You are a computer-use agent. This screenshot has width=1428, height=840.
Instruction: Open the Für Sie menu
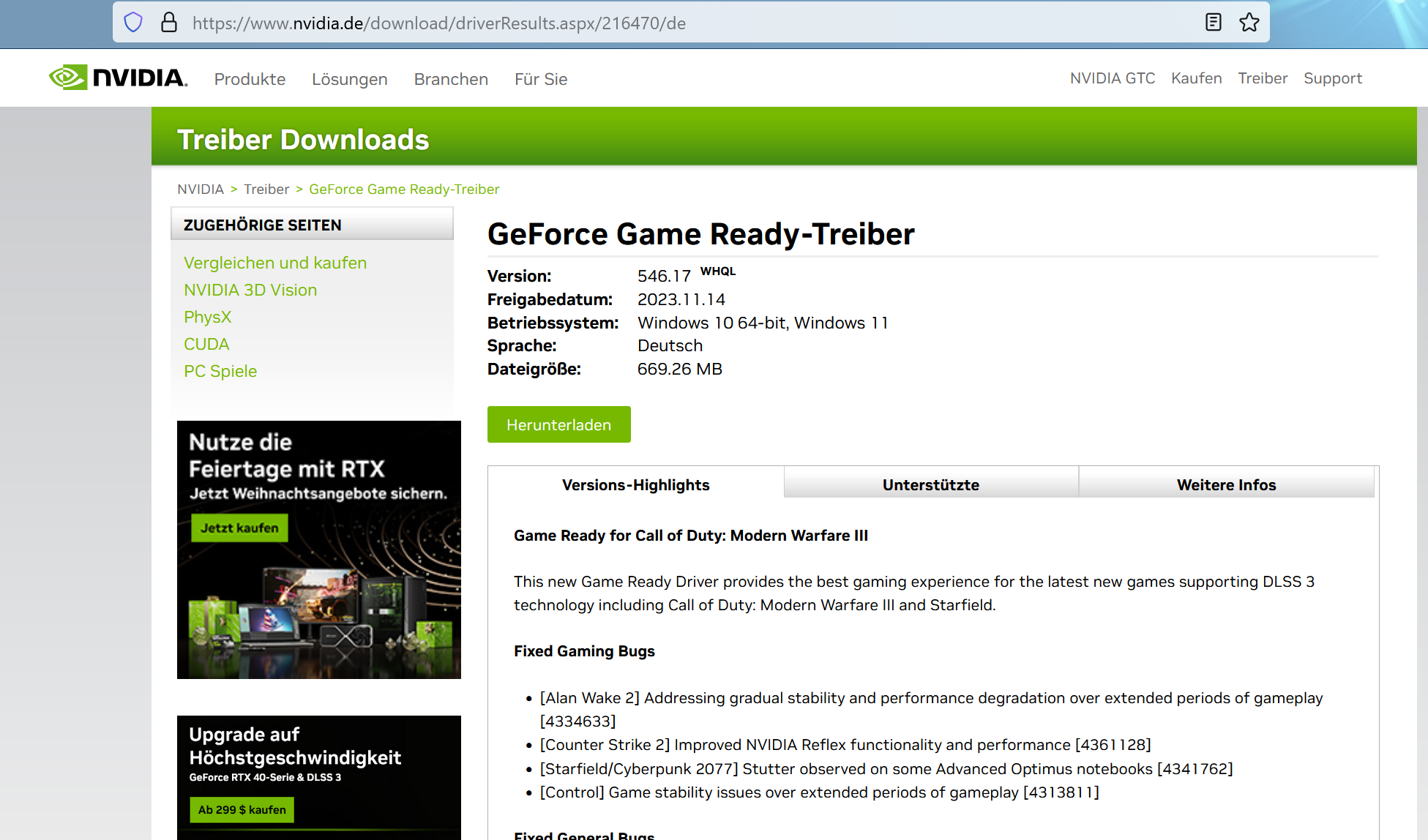click(x=541, y=79)
